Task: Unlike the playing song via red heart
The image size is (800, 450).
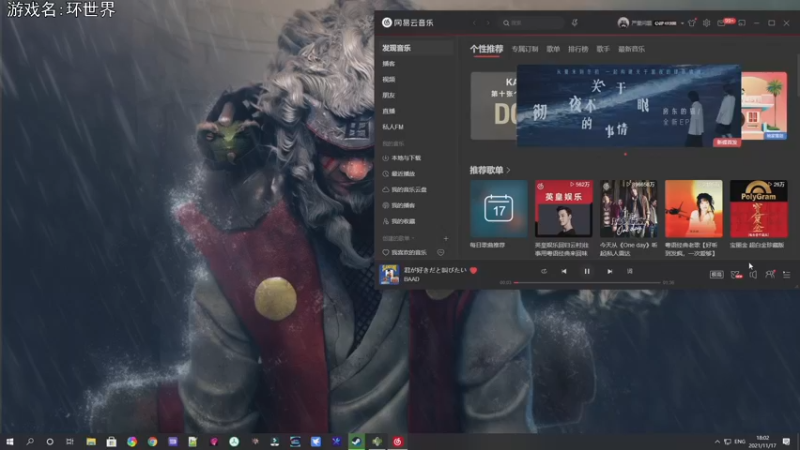Action: tap(473, 270)
